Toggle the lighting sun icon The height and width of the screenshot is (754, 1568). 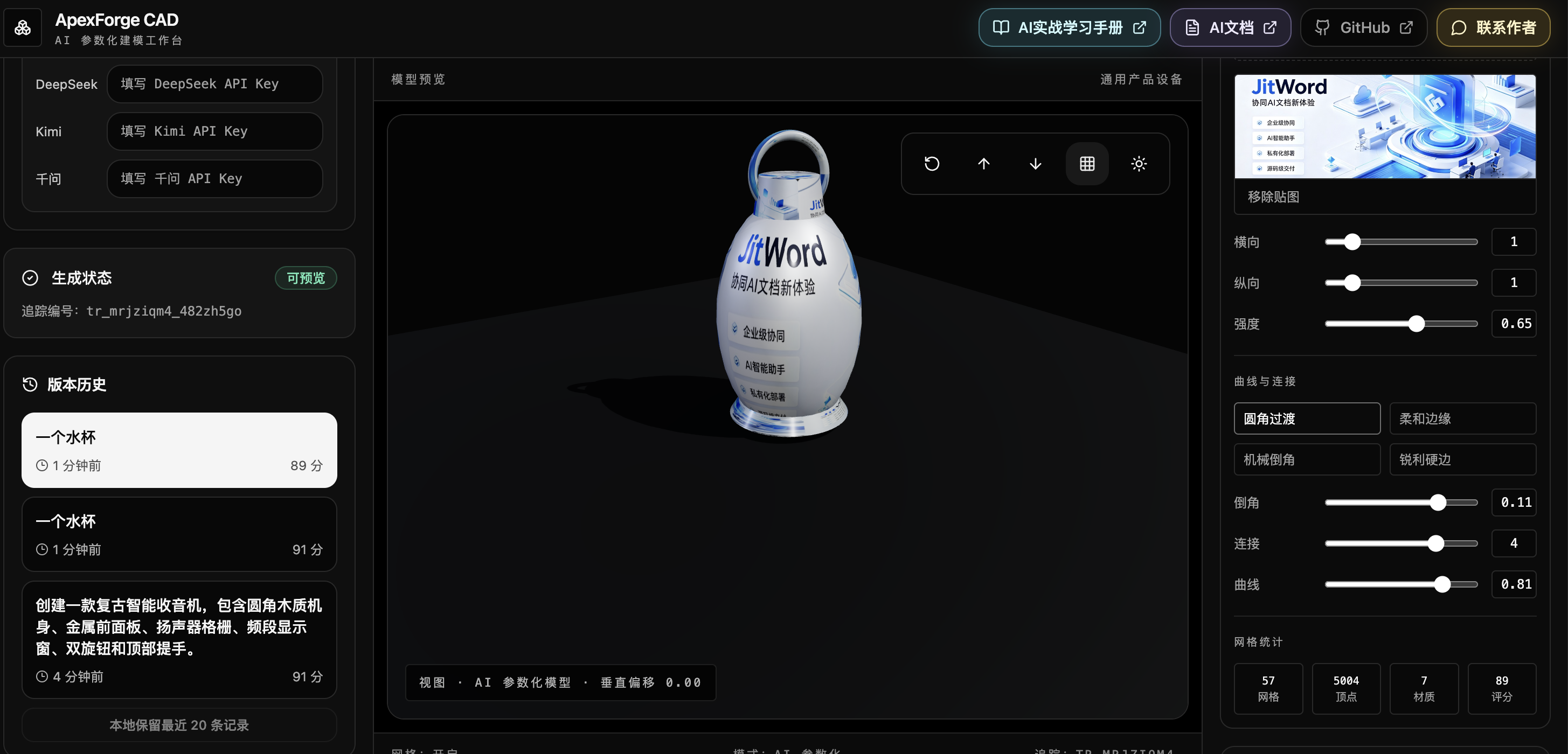coord(1139,164)
